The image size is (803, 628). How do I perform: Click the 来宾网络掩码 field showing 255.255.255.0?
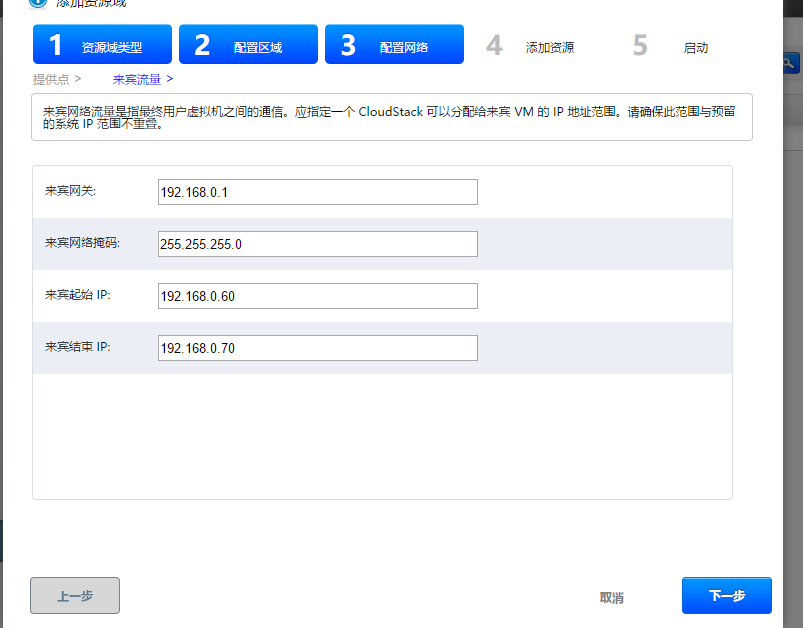(x=317, y=244)
